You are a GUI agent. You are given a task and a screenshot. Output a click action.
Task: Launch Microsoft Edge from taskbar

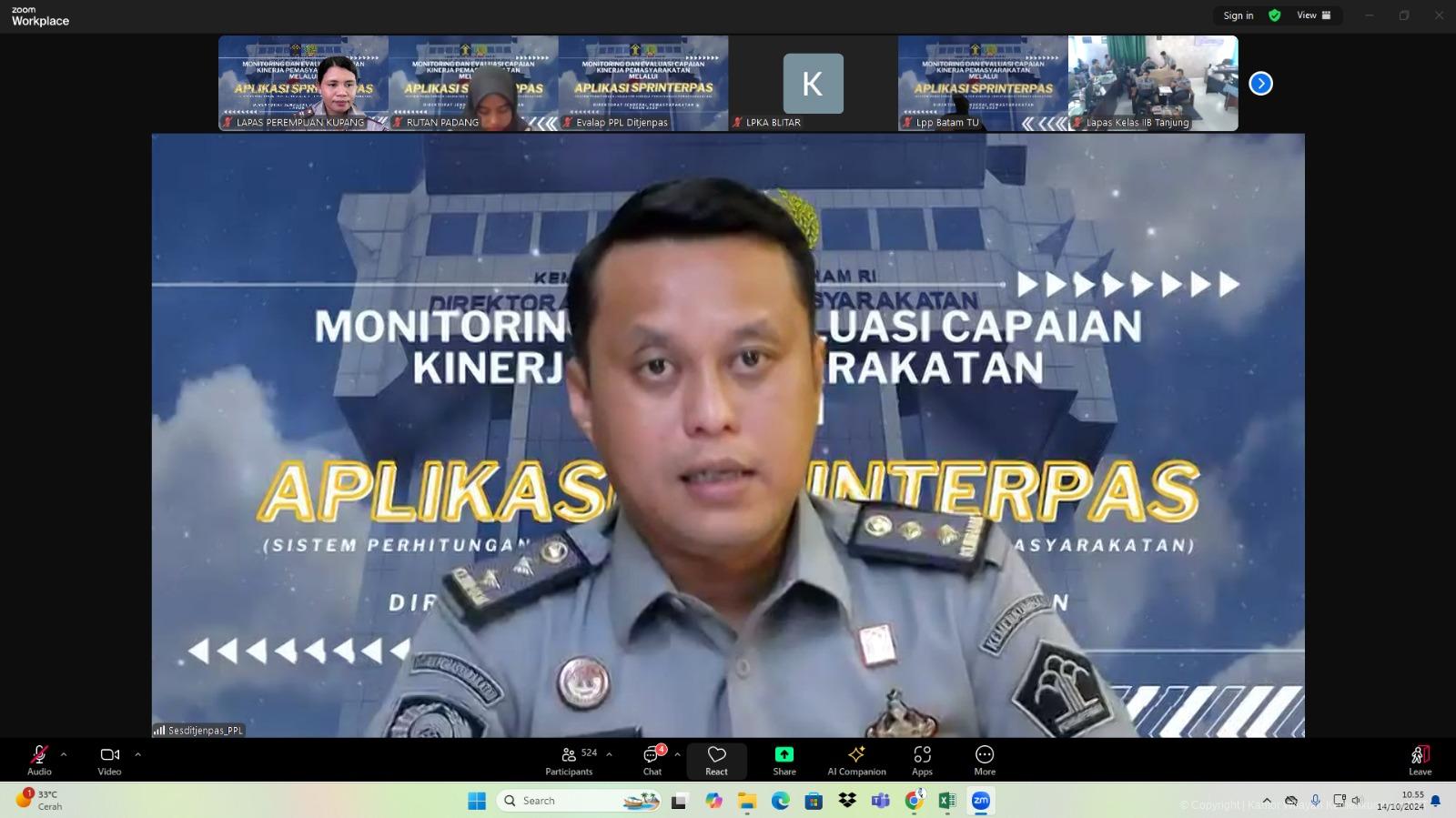[x=781, y=801]
